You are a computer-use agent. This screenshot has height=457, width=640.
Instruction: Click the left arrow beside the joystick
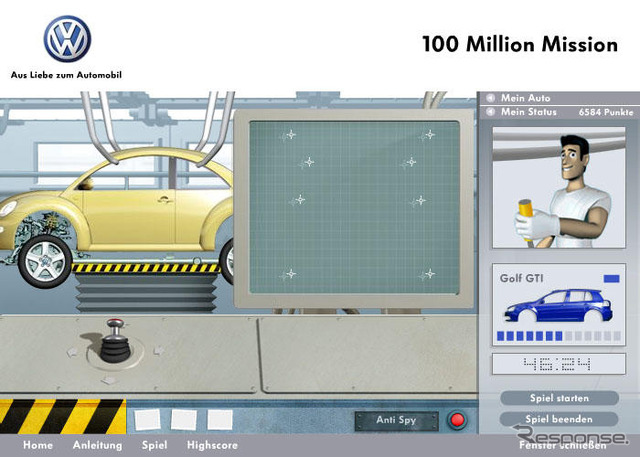click(71, 352)
